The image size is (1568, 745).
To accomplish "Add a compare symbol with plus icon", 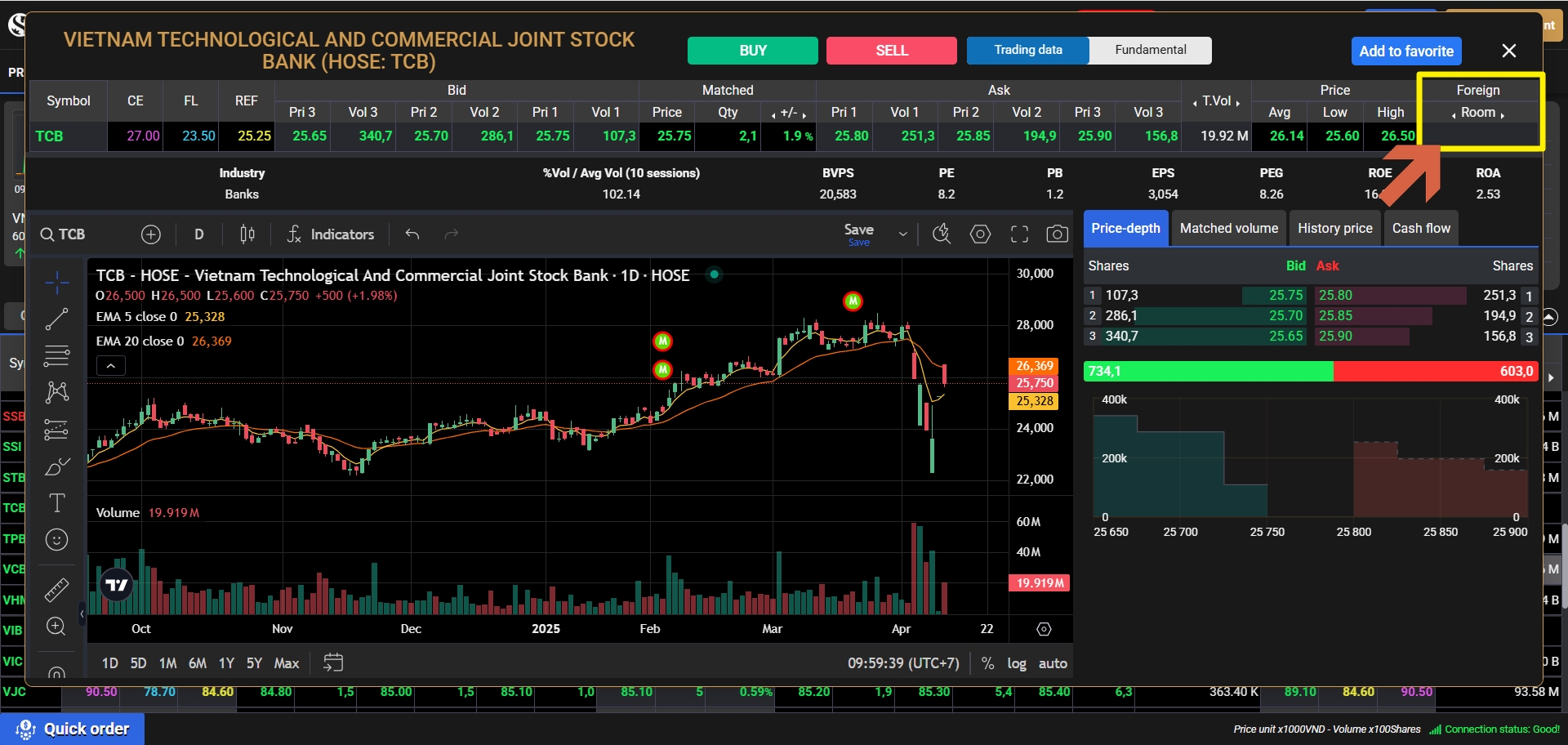I will point(151,234).
